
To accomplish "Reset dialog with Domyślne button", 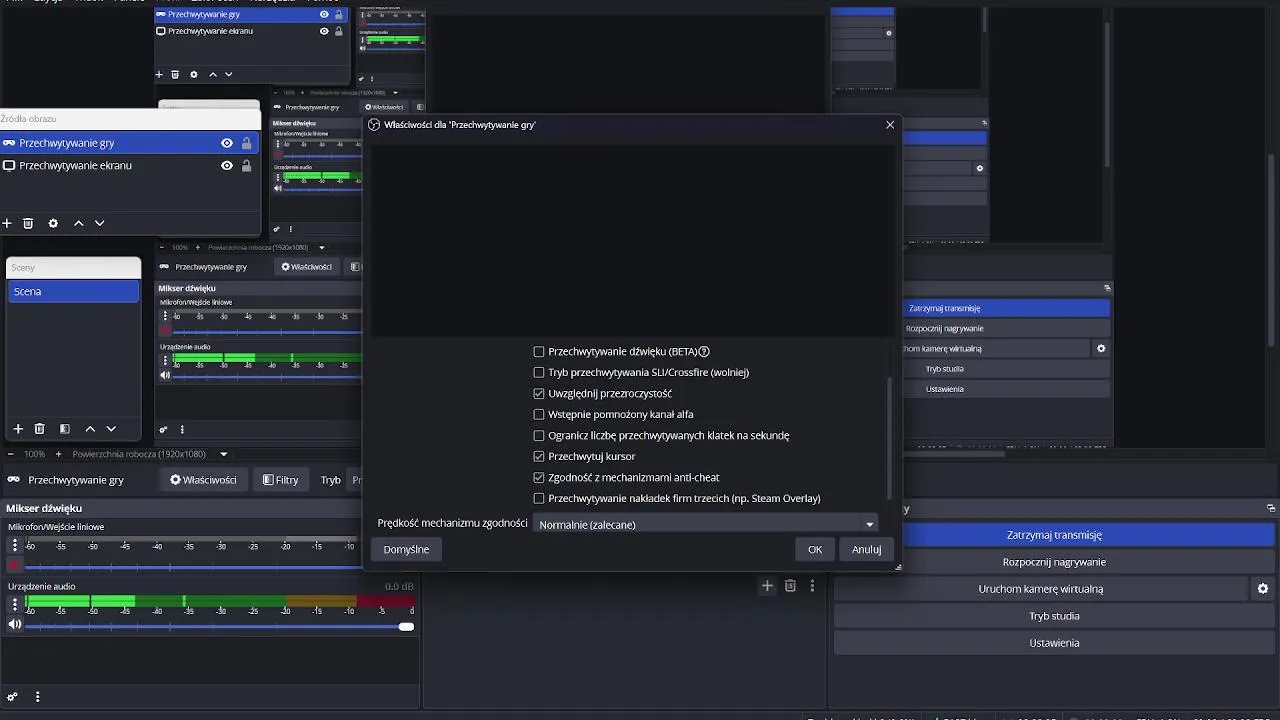I will 406,549.
